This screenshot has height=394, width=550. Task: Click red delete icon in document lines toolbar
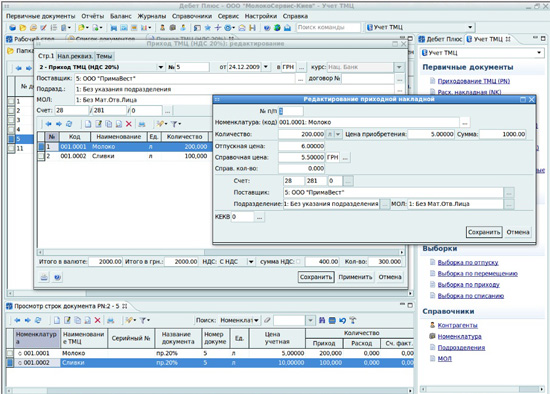(x=98, y=320)
